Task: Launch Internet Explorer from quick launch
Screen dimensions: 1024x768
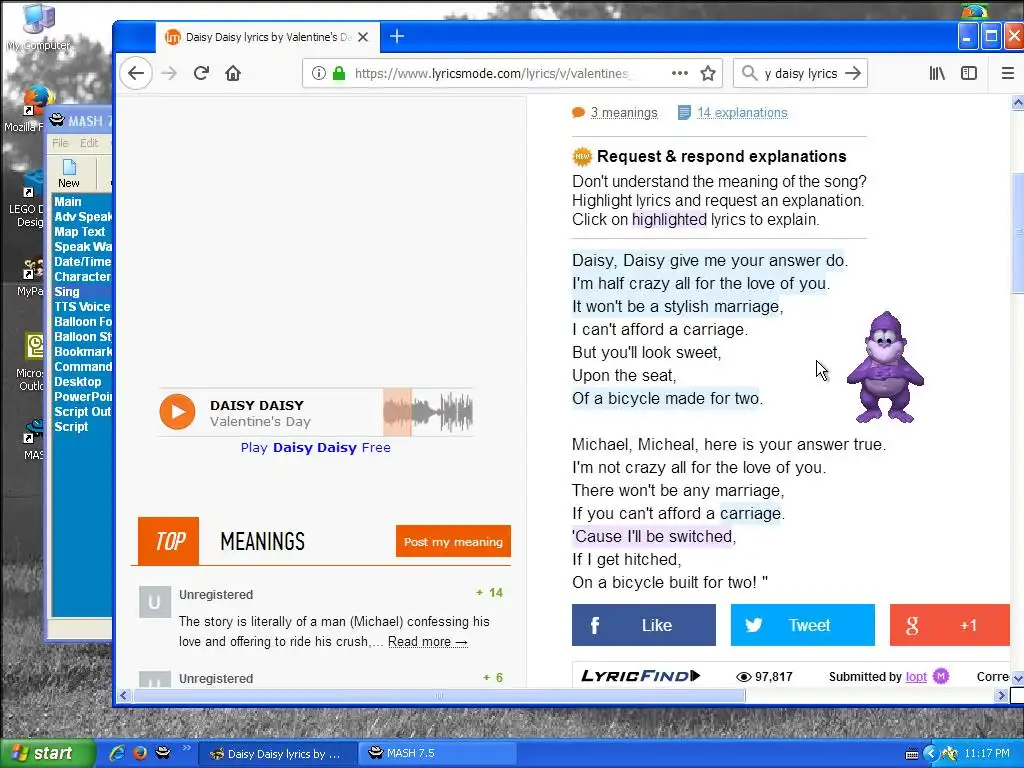Action: pos(117,753)
